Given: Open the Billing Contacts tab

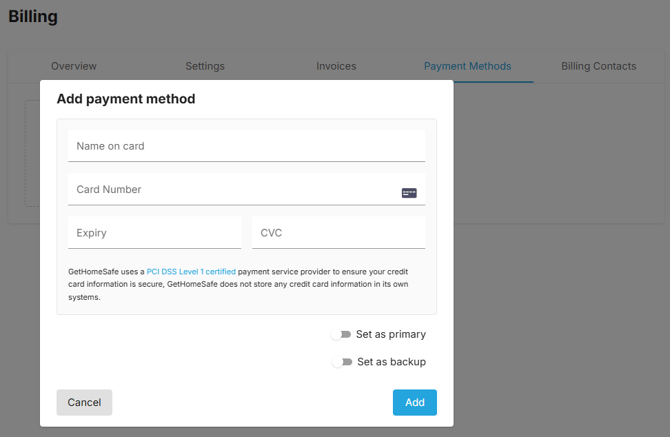Looking at the screenshot, I should (599, 66).
